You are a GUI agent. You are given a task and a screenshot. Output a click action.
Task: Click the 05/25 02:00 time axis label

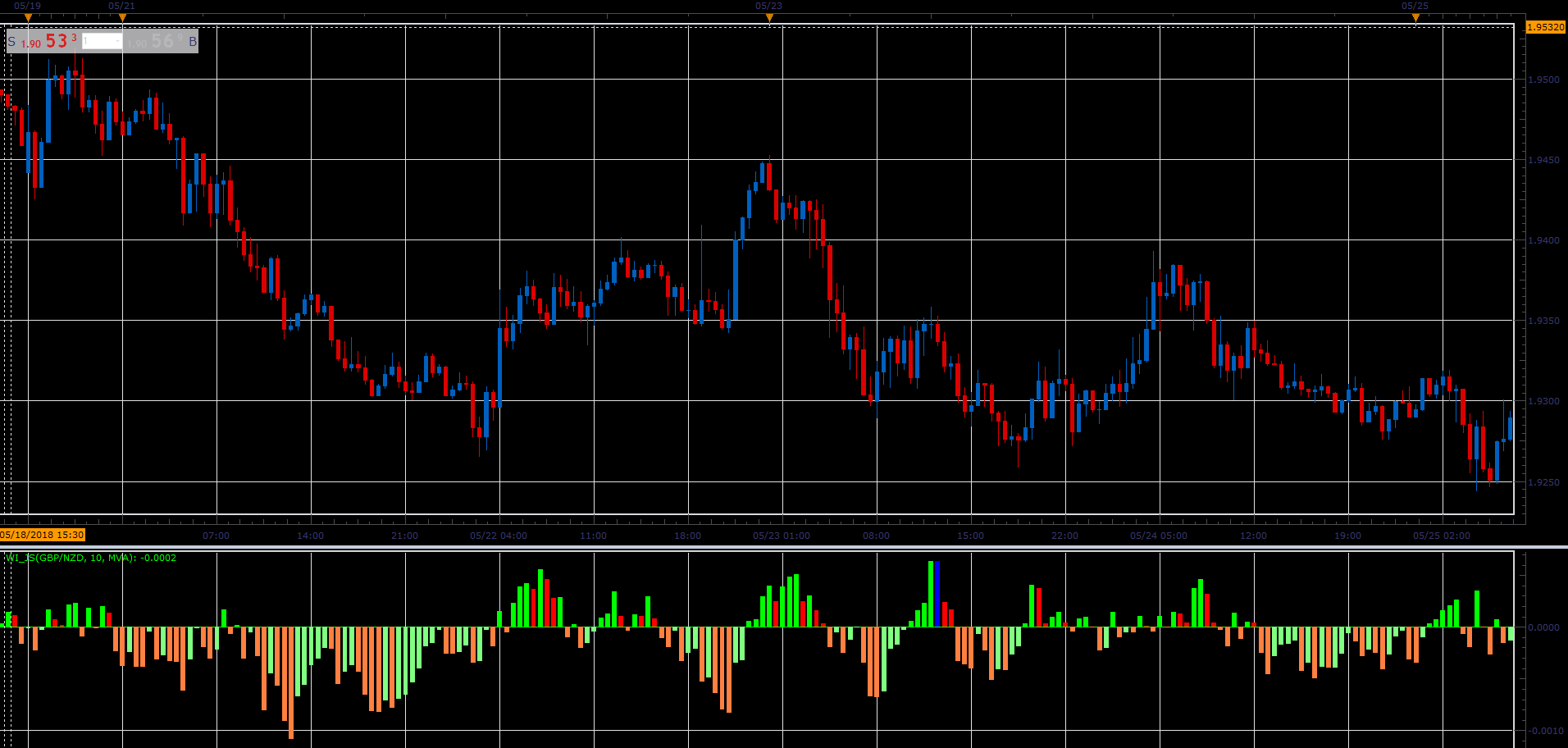tap(1442, 536)
